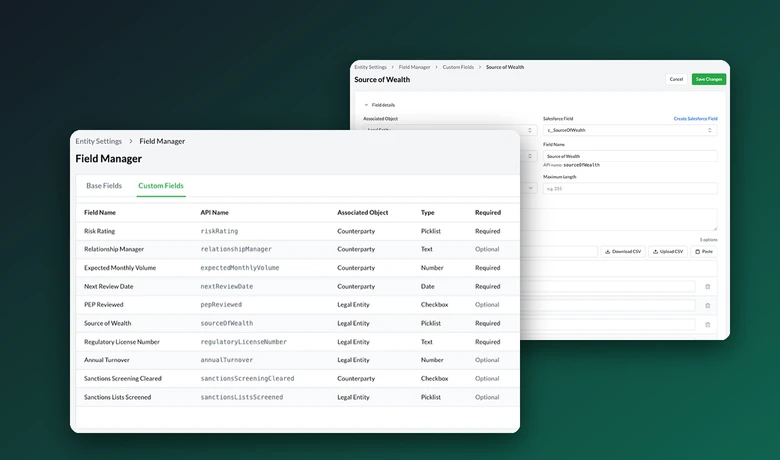Delete the first picklist option with trash icon
The height and width of the screenshot is (460, 780).
coord(707,286)
